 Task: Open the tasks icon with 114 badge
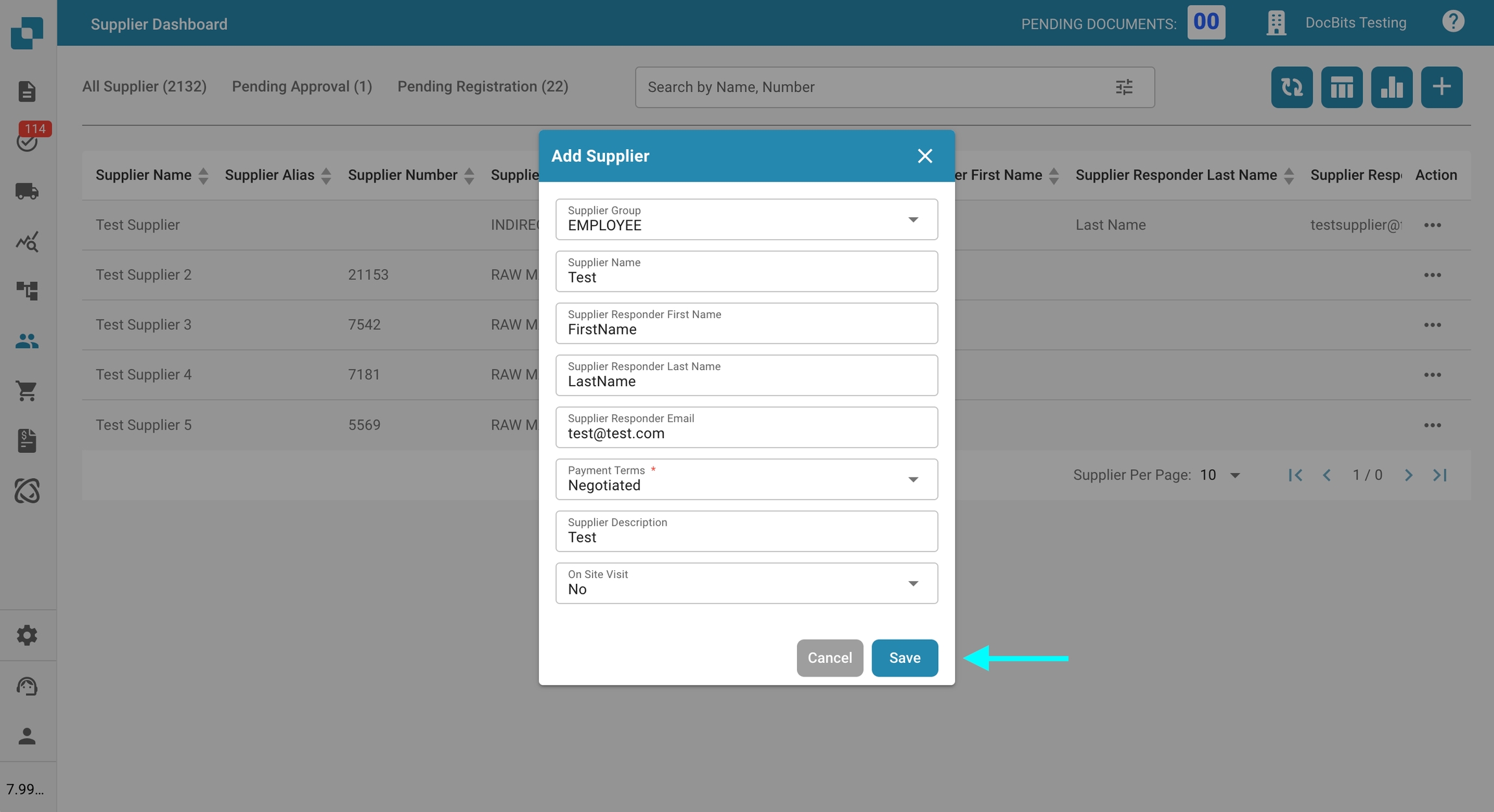coord(27,140)
